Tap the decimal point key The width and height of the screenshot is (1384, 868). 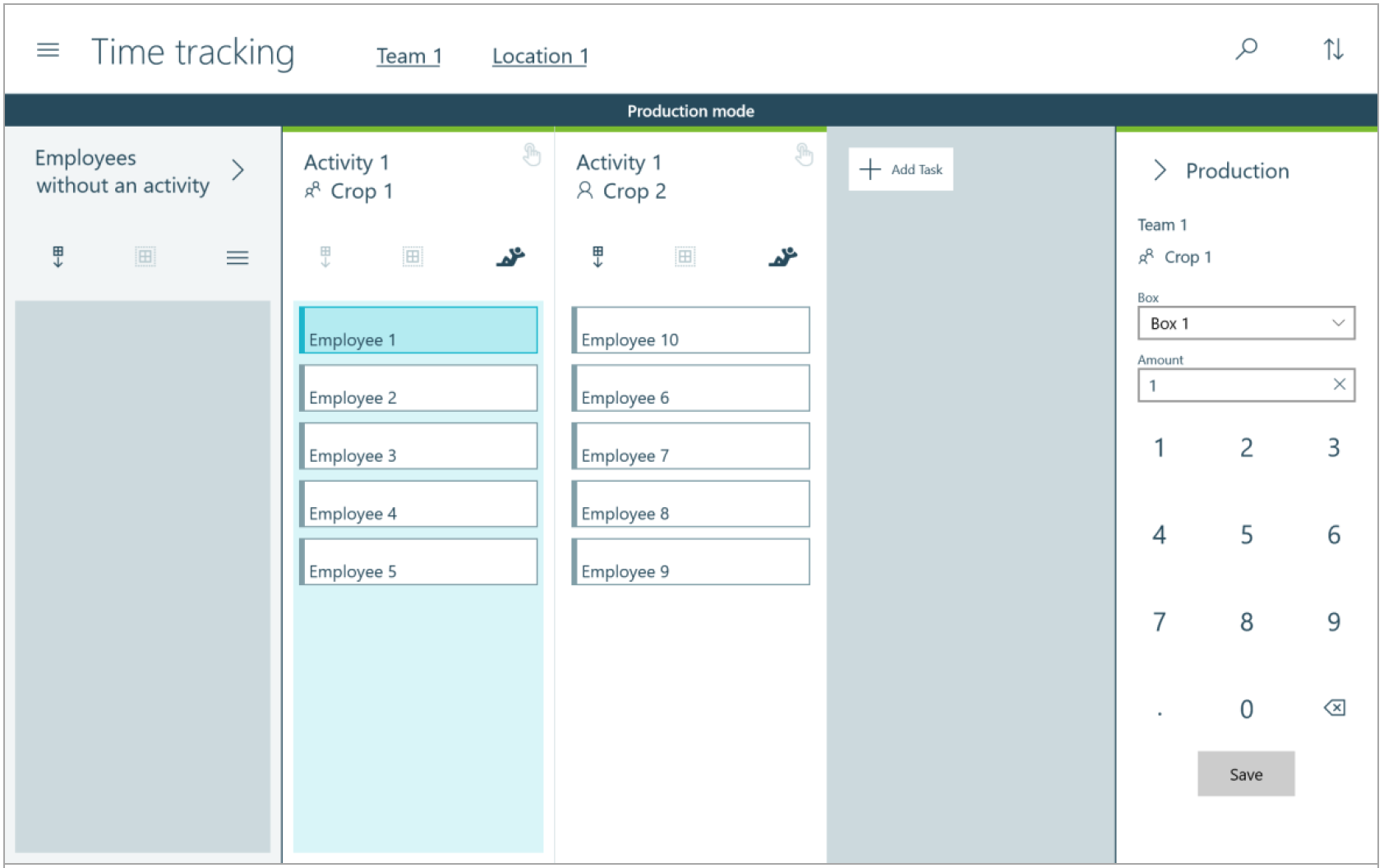tap(1160, 712)
